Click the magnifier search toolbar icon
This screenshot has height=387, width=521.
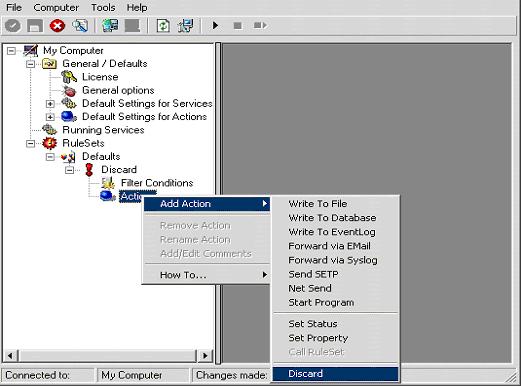pyautogui.click(x=80, y=26)
